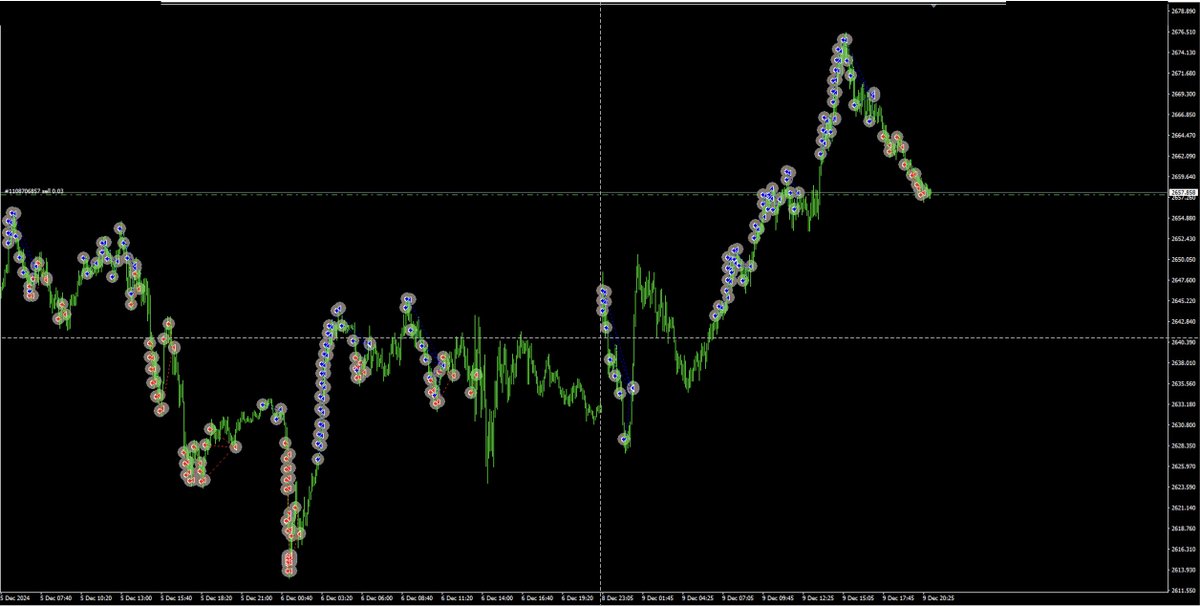The height and width of the screenshot is (606, 1200).
Task: Click the 2642.840 price scale label
Action: pos(1183,321)
